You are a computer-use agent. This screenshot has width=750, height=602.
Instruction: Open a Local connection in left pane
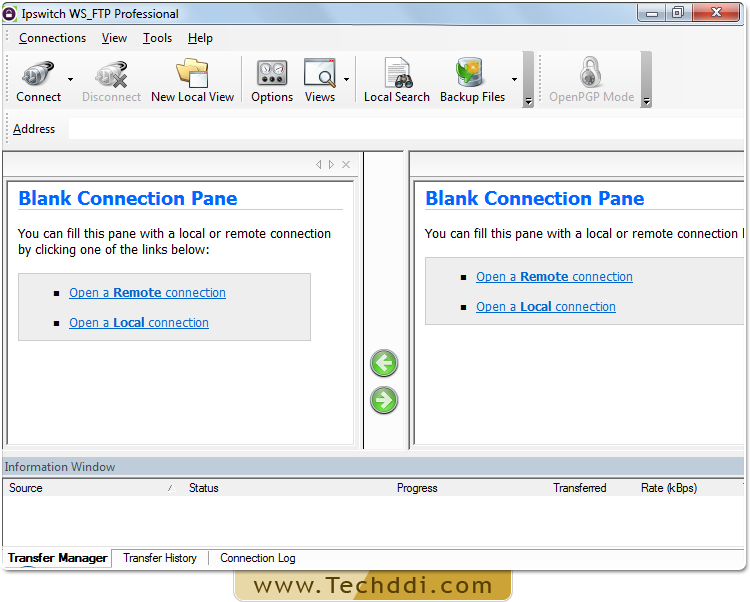point(139,323)
